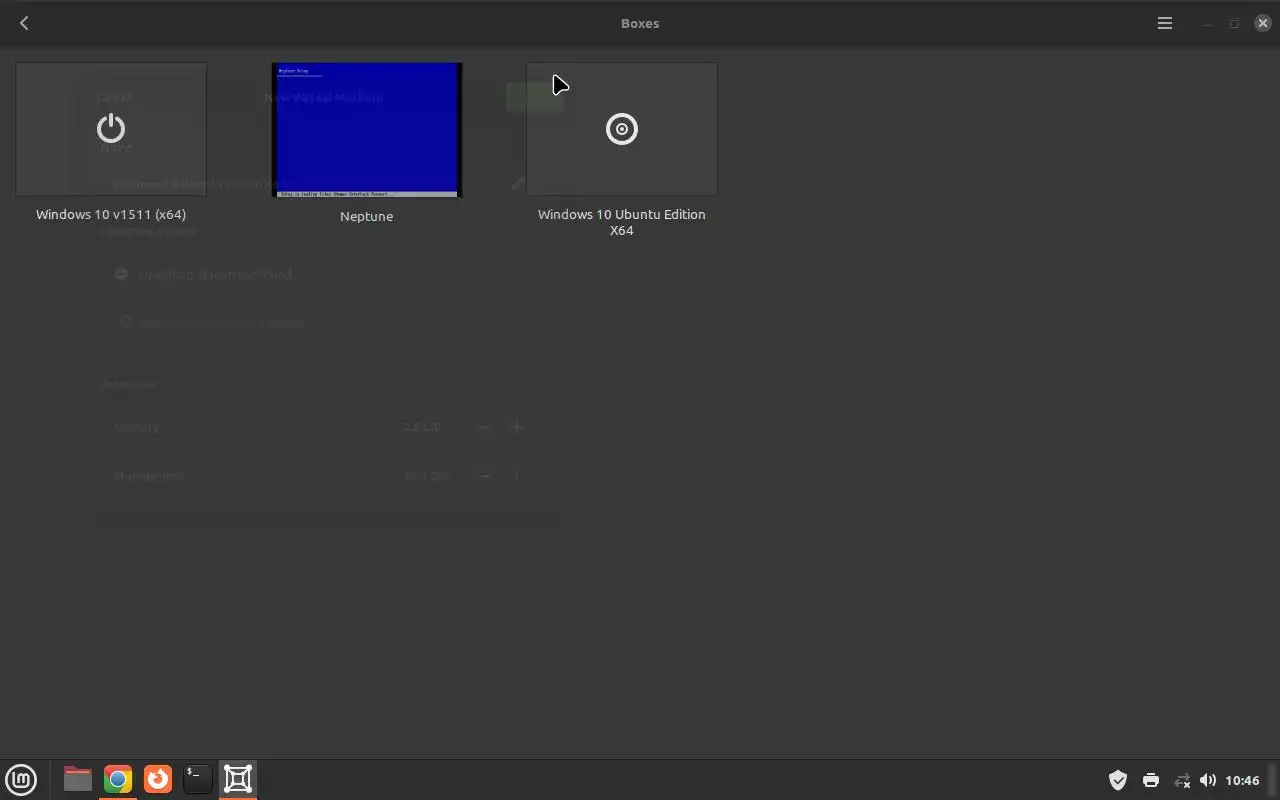Open the Boxes hamburger menu

(1165, 23)
